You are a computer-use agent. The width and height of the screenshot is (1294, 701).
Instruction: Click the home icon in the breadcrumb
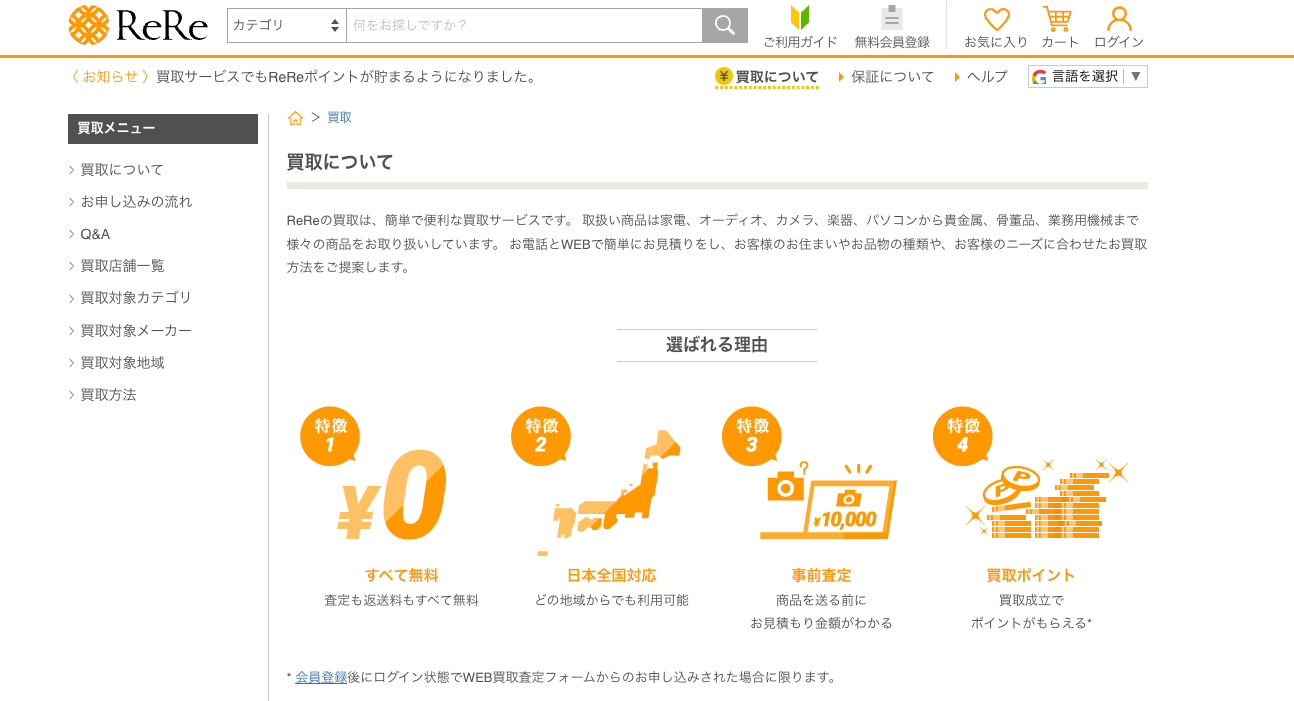click(295, 117)
